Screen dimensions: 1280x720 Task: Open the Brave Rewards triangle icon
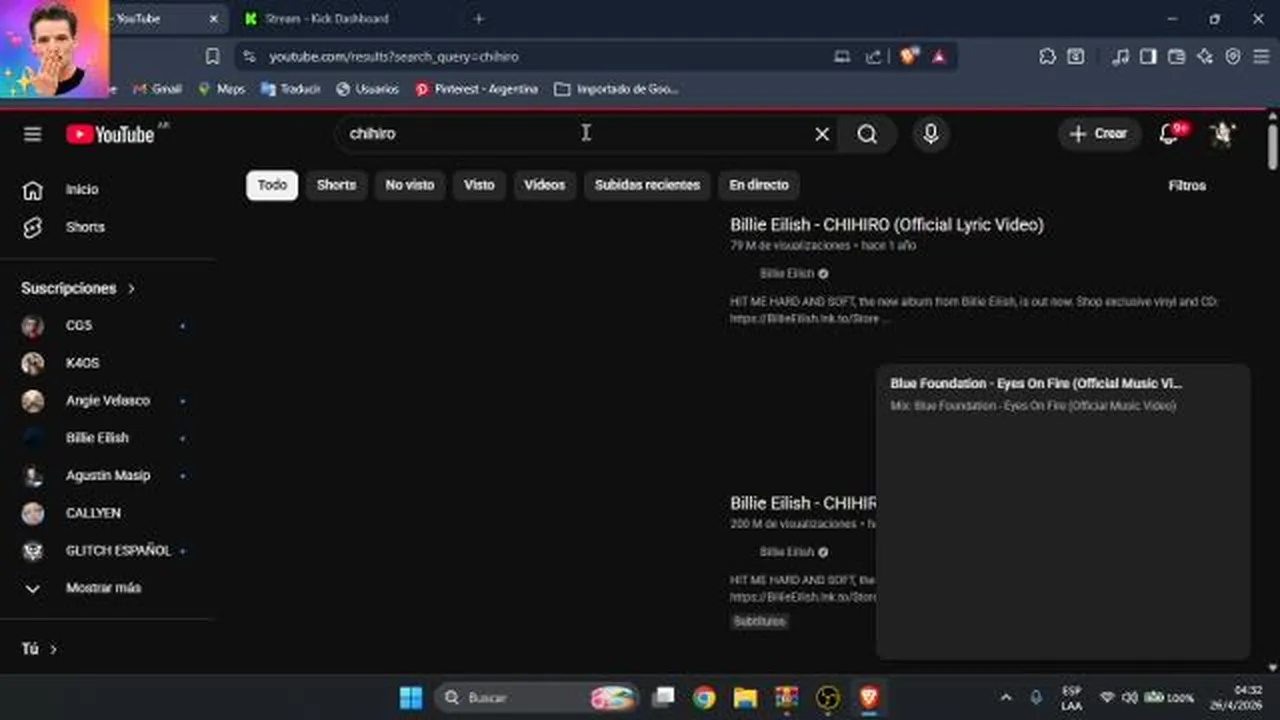click(939, 57)
